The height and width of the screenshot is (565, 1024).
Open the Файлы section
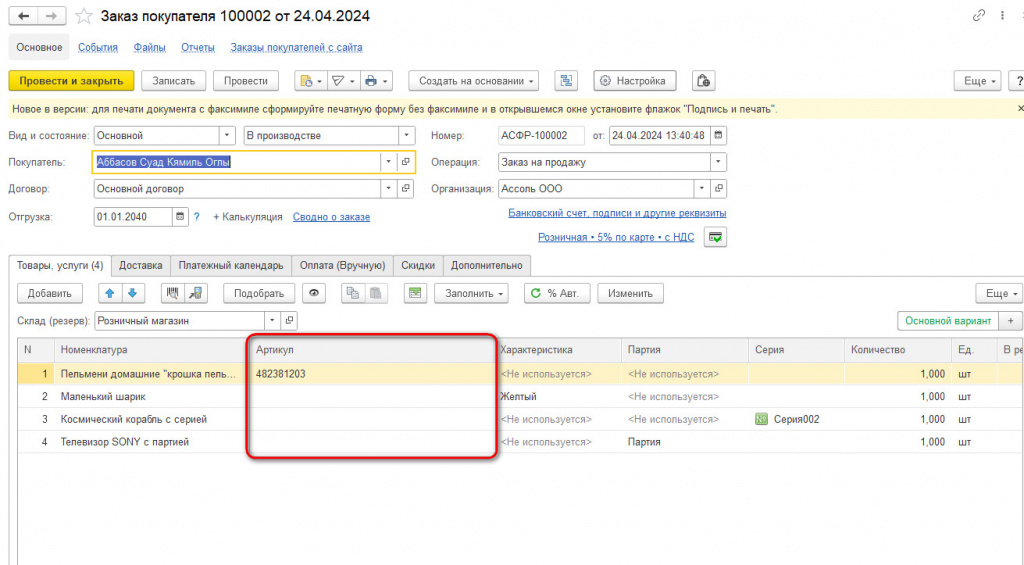pyautogui.click(x=150, y=48)
